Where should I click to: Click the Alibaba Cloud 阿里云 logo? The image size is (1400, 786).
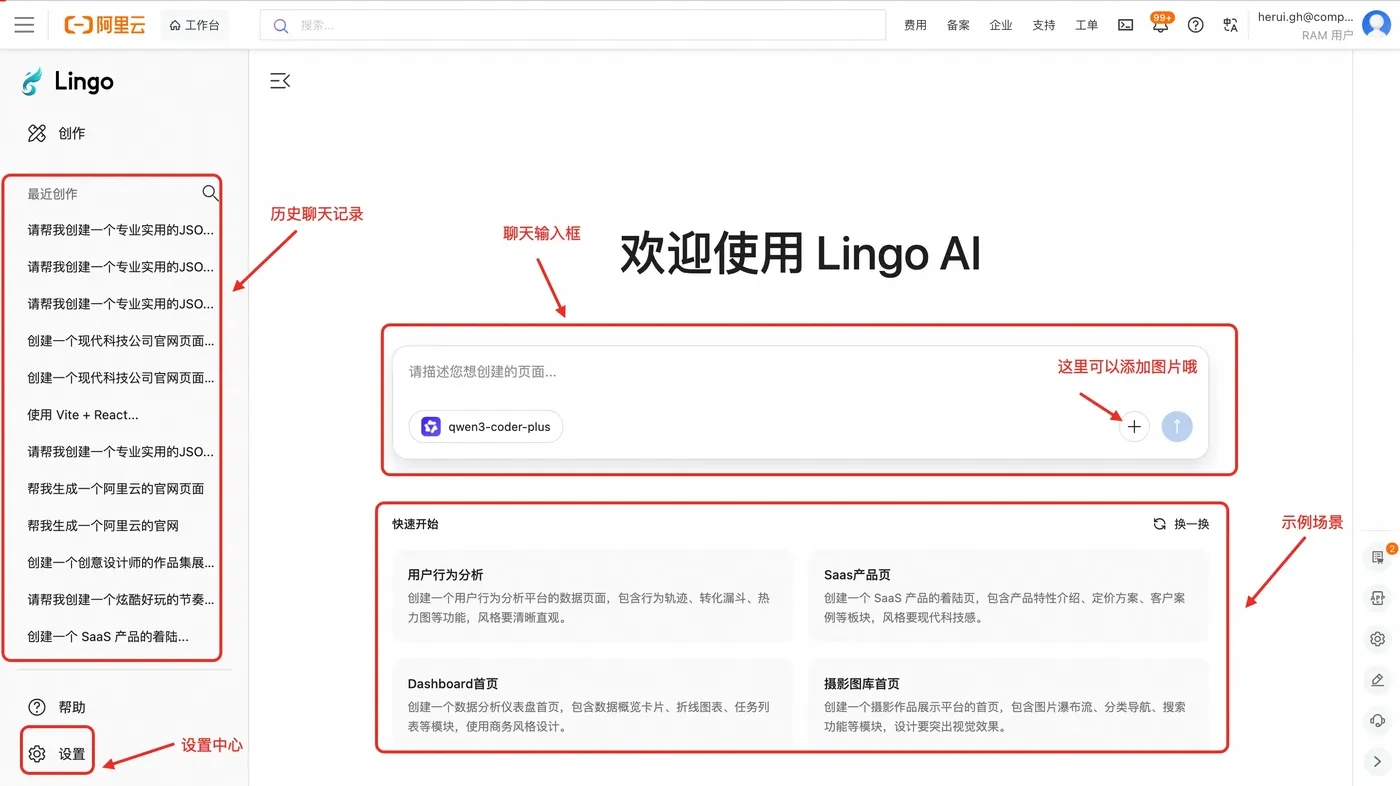point(105,25)
